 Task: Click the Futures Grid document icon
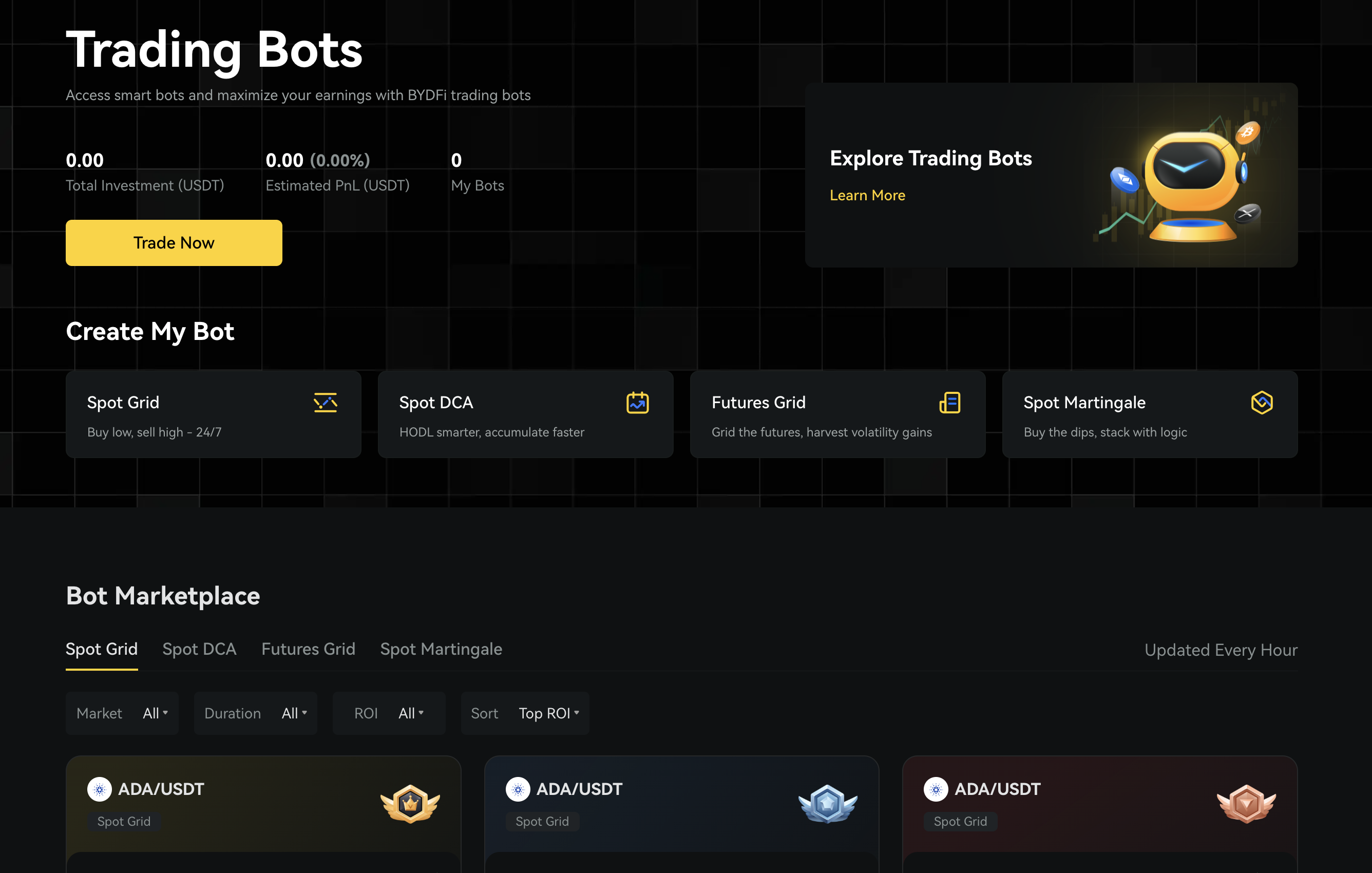(949, 402)
